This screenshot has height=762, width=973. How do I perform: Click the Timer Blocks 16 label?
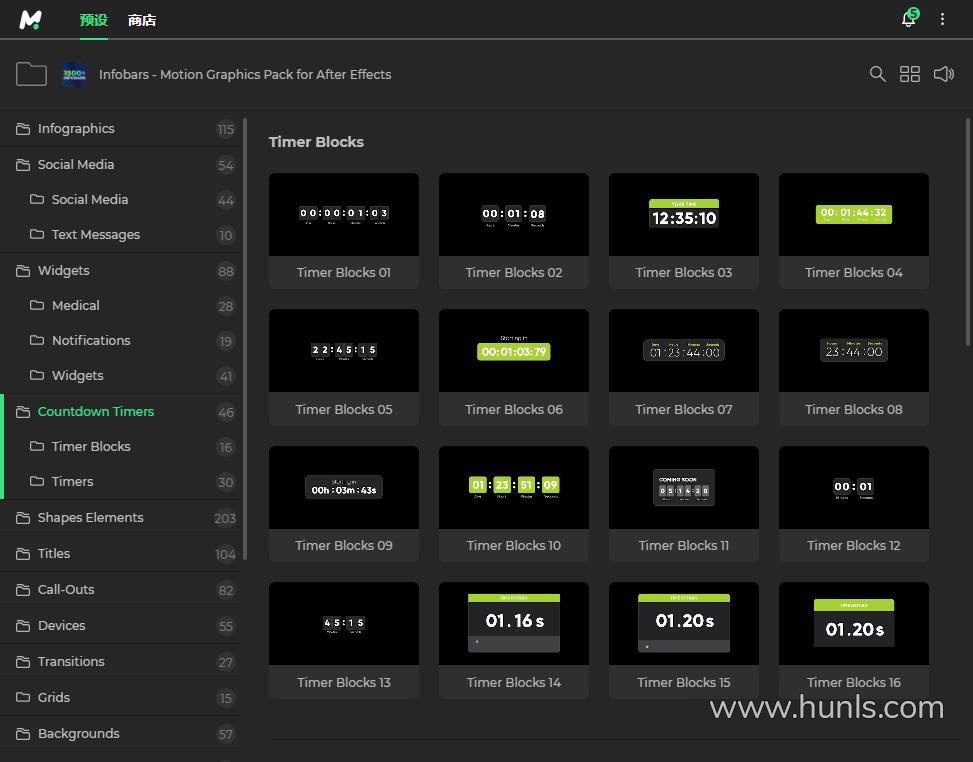click(x=854, y=683)
